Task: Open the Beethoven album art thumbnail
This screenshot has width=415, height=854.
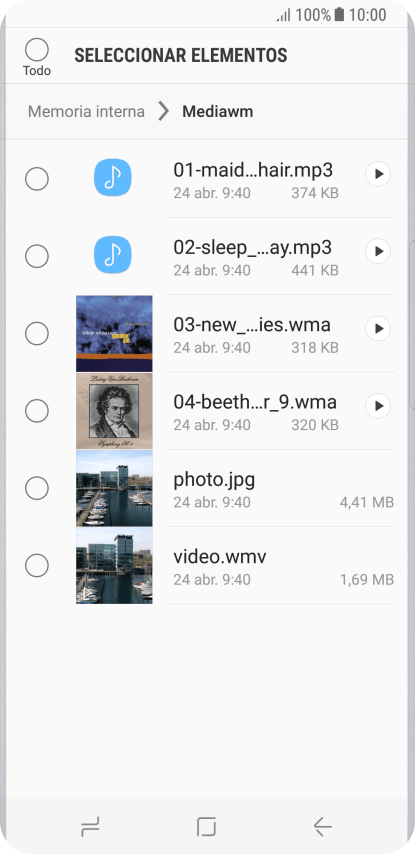Action: click(x=114, y=411)
